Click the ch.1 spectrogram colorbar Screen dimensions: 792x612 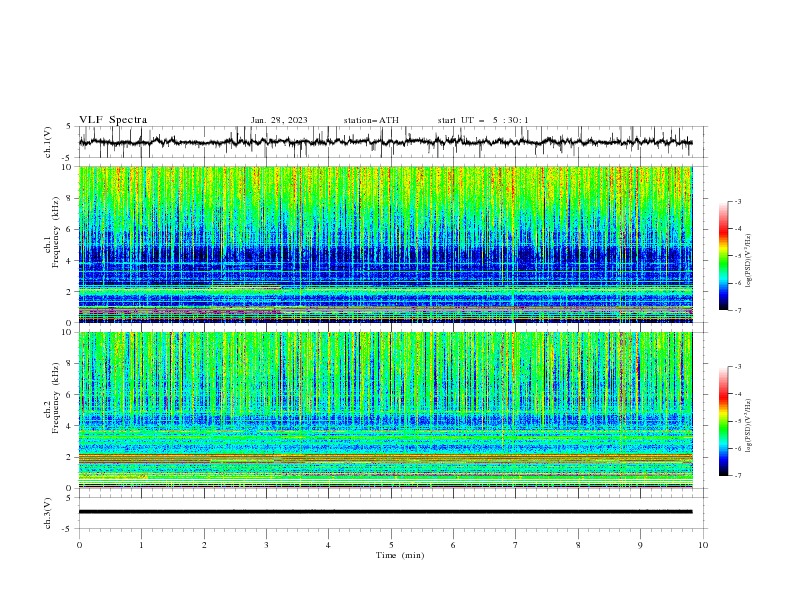tap(723, 255)
